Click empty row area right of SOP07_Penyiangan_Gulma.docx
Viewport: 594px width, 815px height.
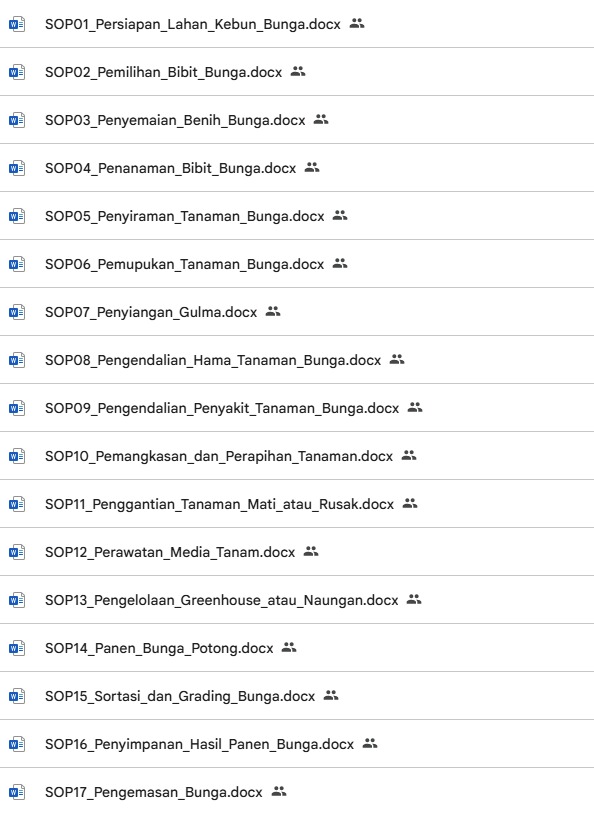(x=439, y=312)
